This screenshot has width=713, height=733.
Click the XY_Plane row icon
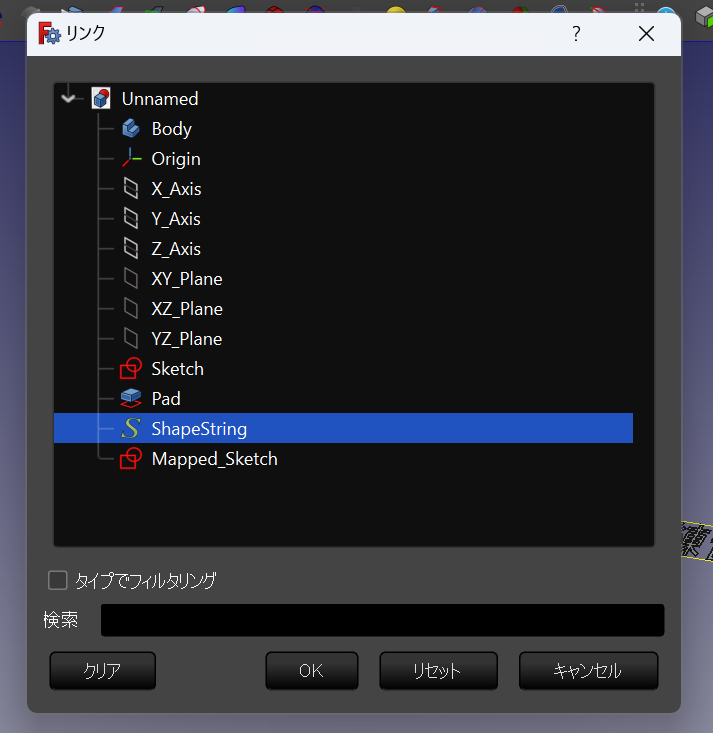click(x=131, y=279)
